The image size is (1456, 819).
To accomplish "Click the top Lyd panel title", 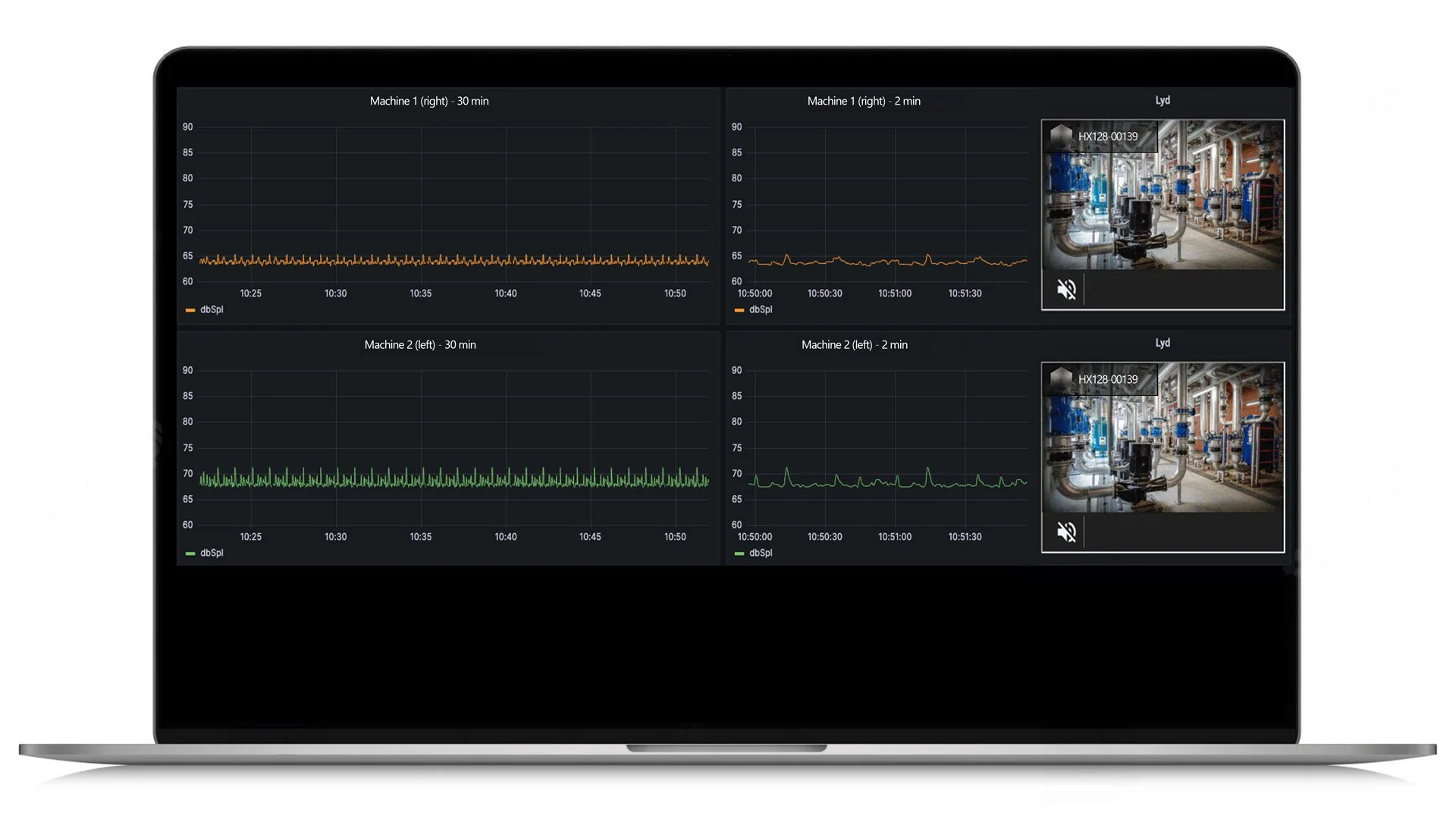I will coord(1163,99).
